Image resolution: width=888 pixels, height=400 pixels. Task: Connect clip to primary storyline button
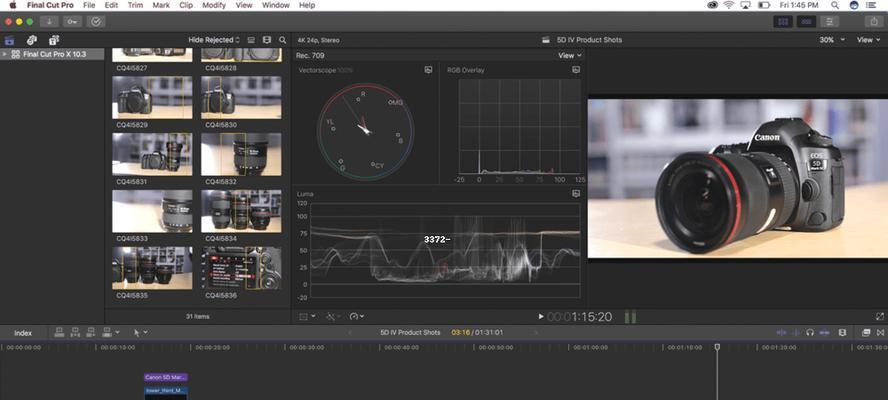59,333
